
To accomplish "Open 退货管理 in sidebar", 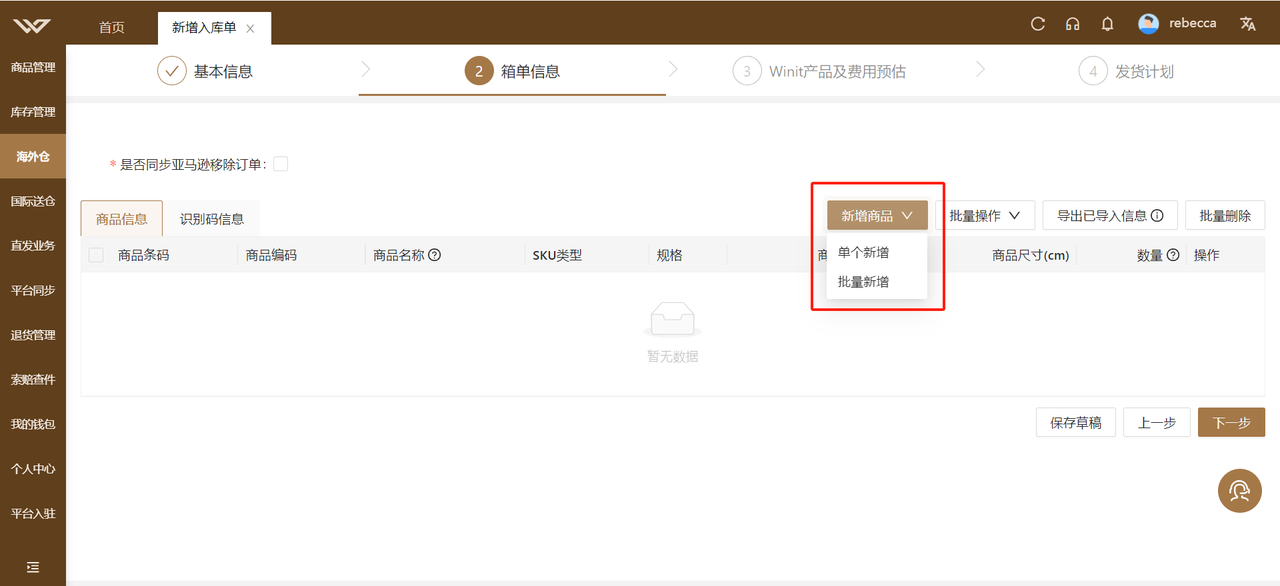I will (x=33, y=335).
